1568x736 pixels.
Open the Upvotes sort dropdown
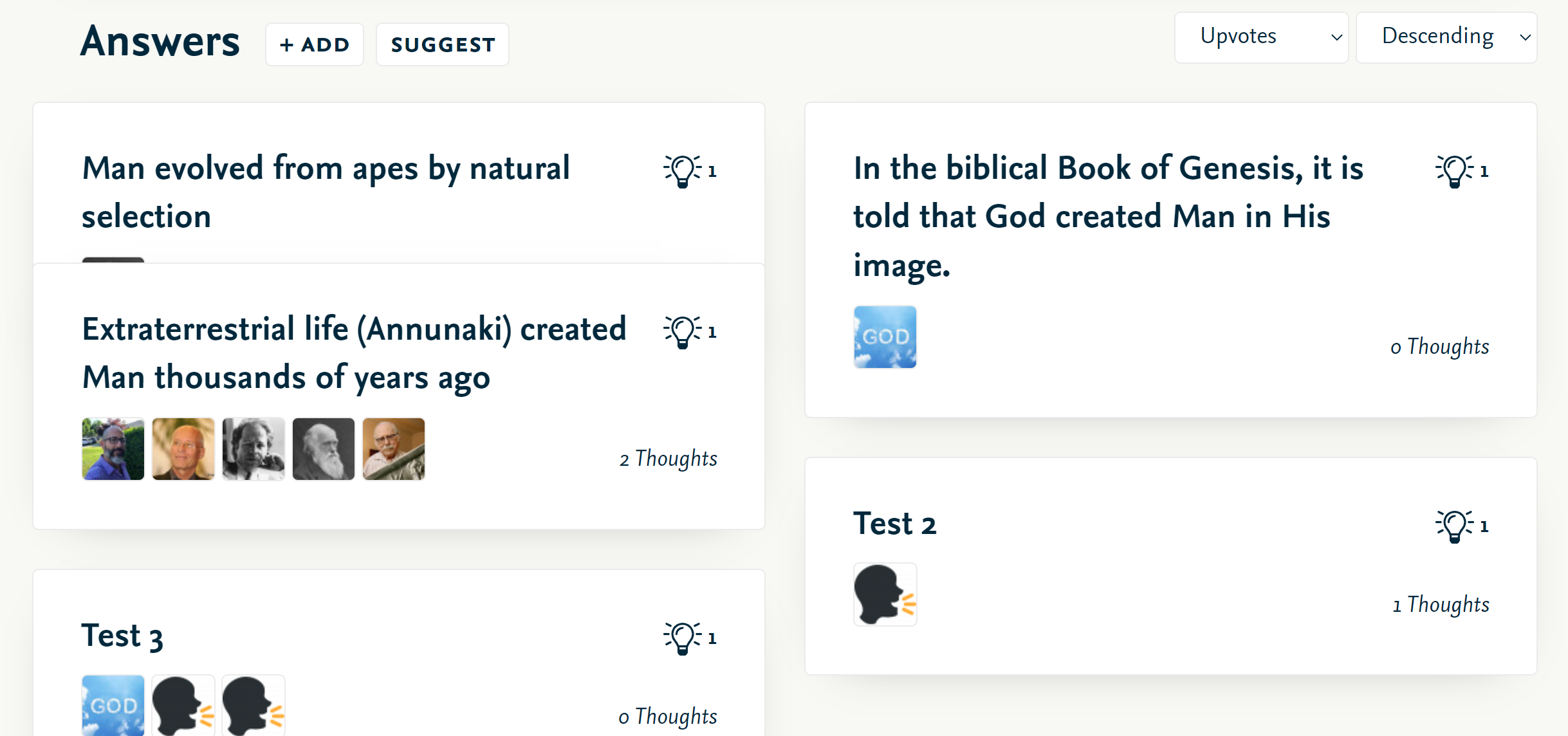(x=1261, y=37)
